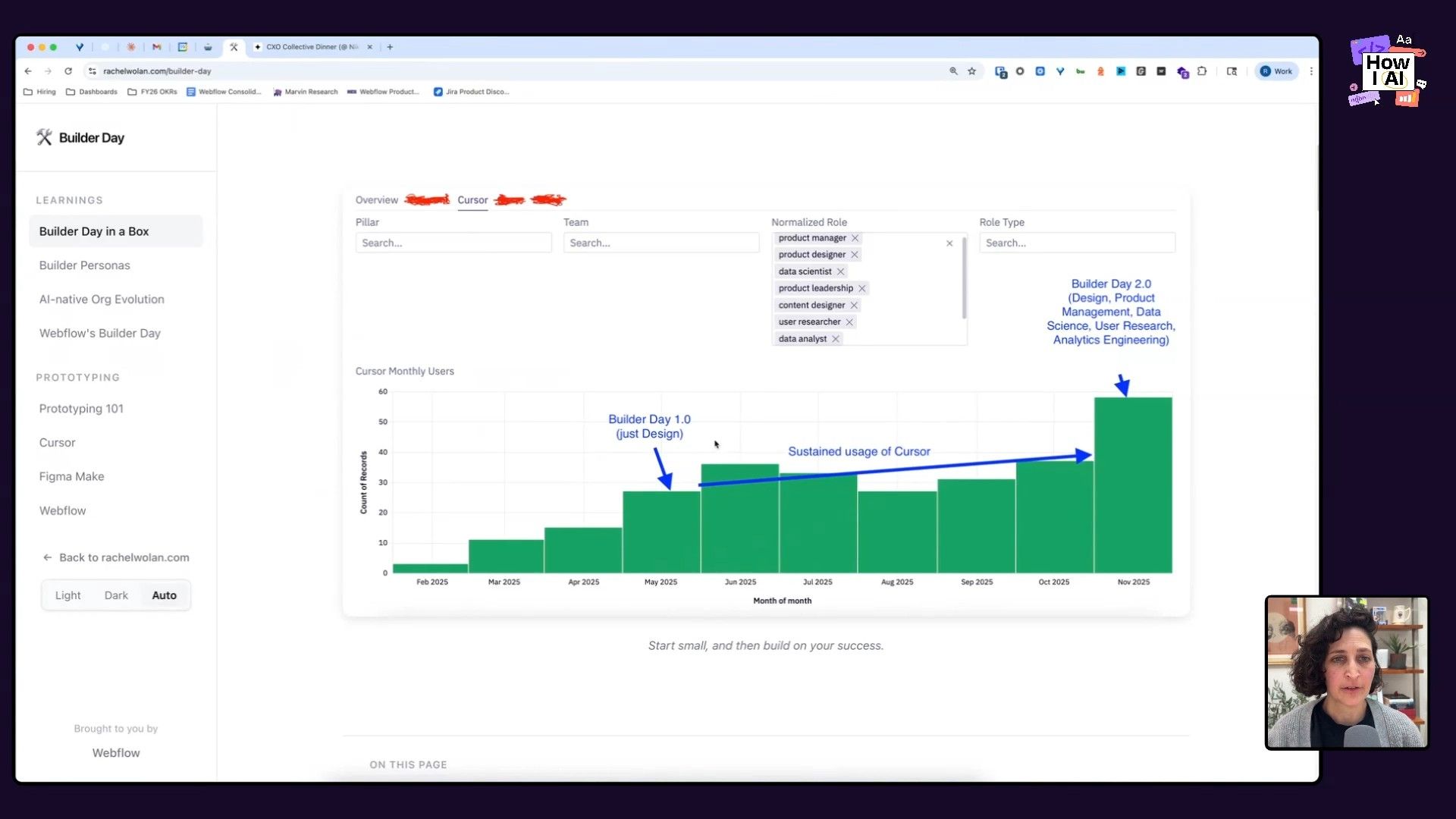Click the Work profile button
The width and height of the screenshot is (1456, 819).
[x=1276, y=71]
